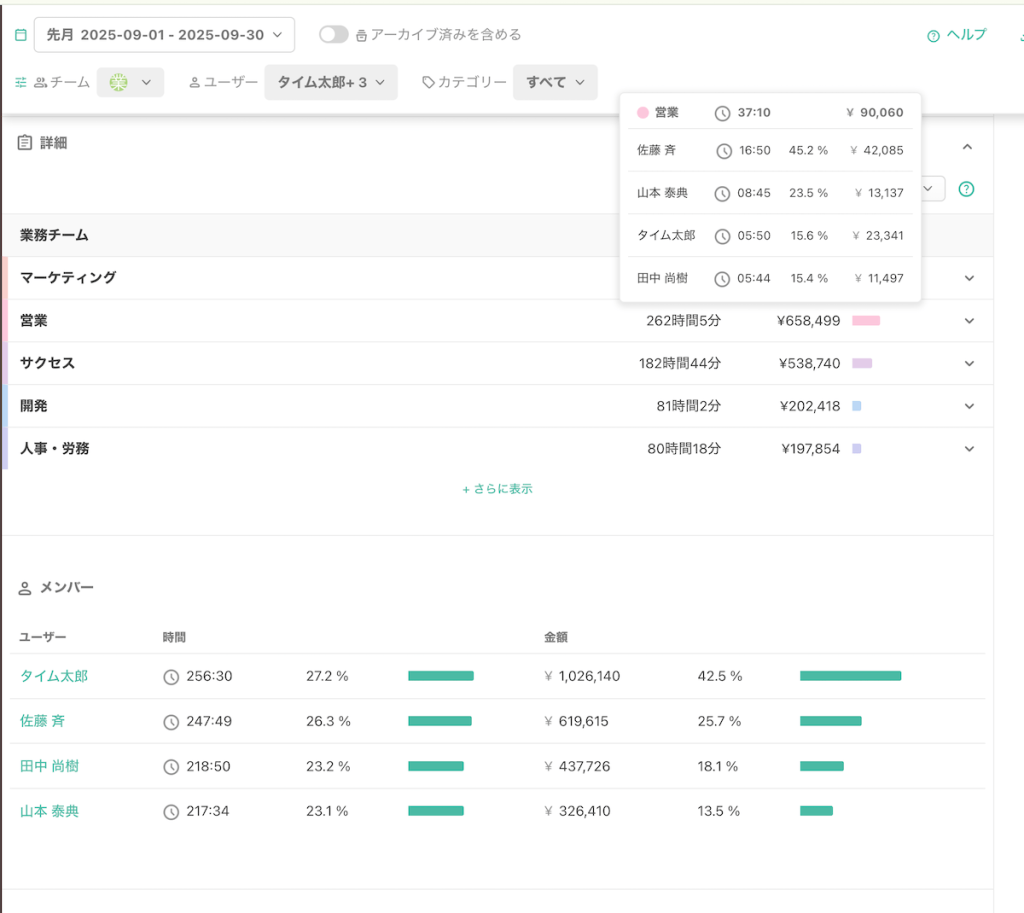Click the clock icon beside 256:30
The image size is (1024, 913).
171,677
